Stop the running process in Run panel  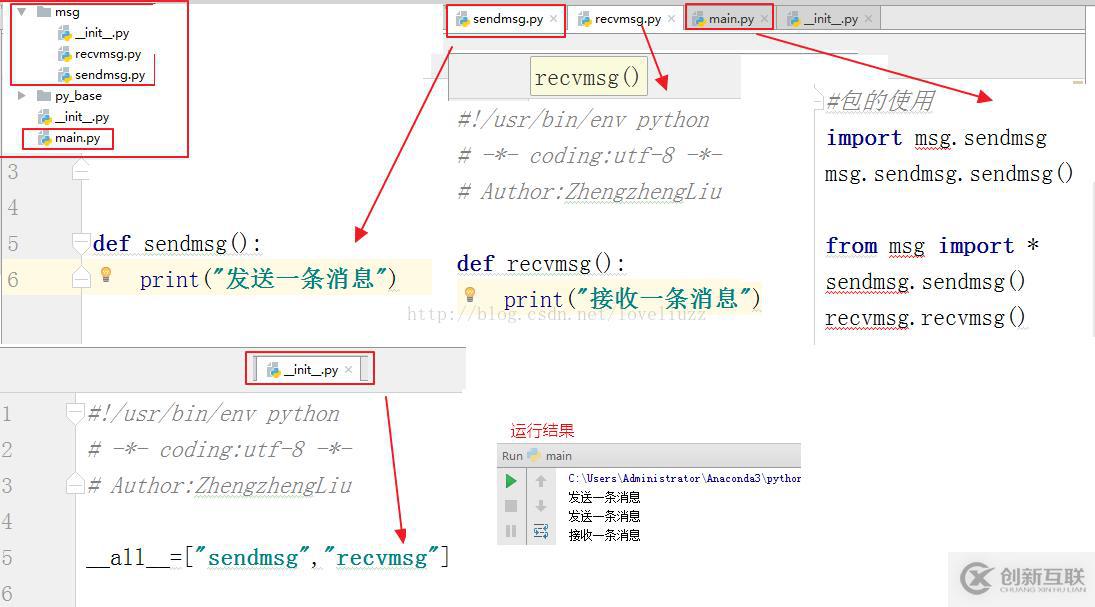(511, 504)
